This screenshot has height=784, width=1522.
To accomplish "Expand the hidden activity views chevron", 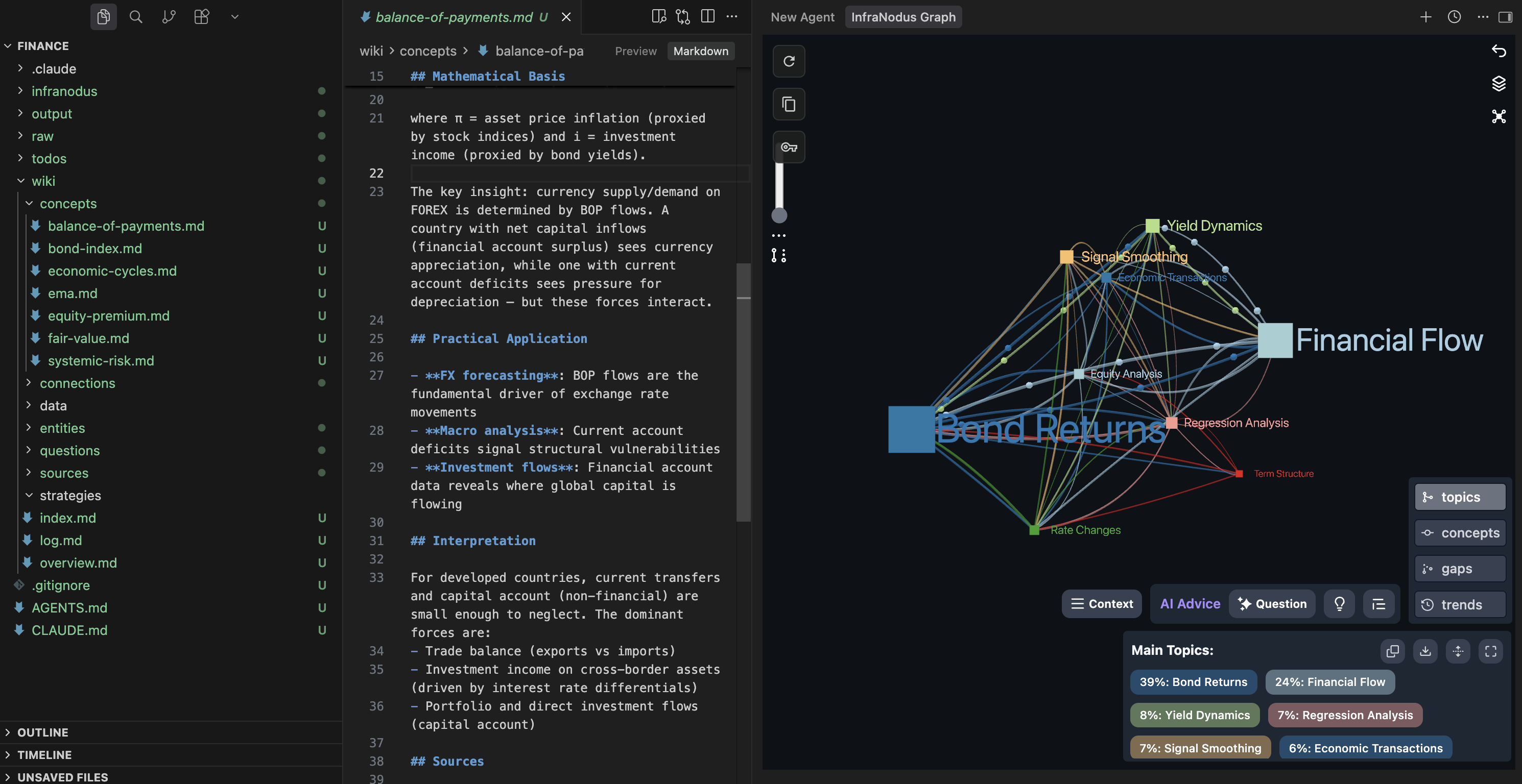I will pyautogui.click(x=234, y=16).
